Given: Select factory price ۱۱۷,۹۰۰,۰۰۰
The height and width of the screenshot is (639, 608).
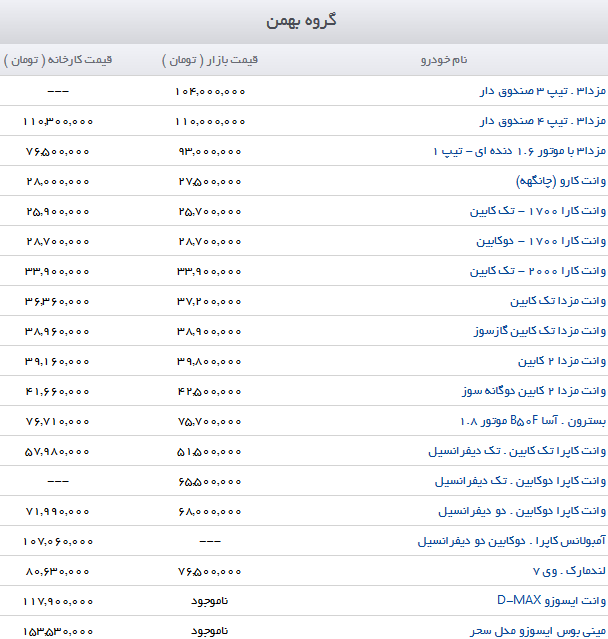Looking at the screenshot, I should point(58,602).
